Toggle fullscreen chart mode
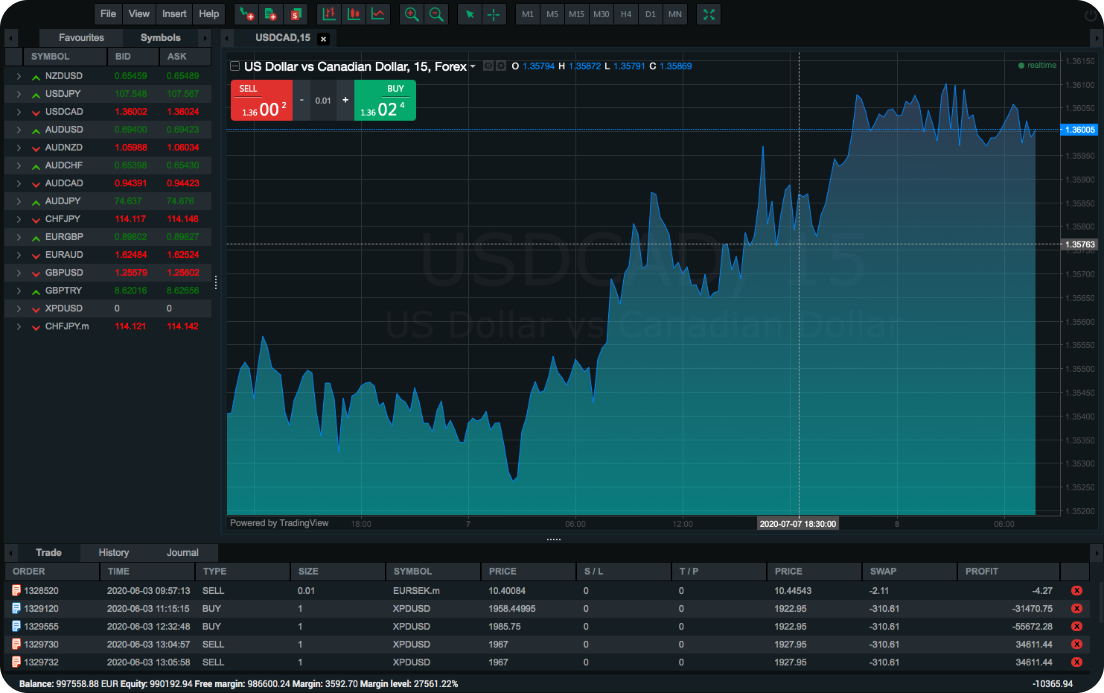 [x=709, y=14]
